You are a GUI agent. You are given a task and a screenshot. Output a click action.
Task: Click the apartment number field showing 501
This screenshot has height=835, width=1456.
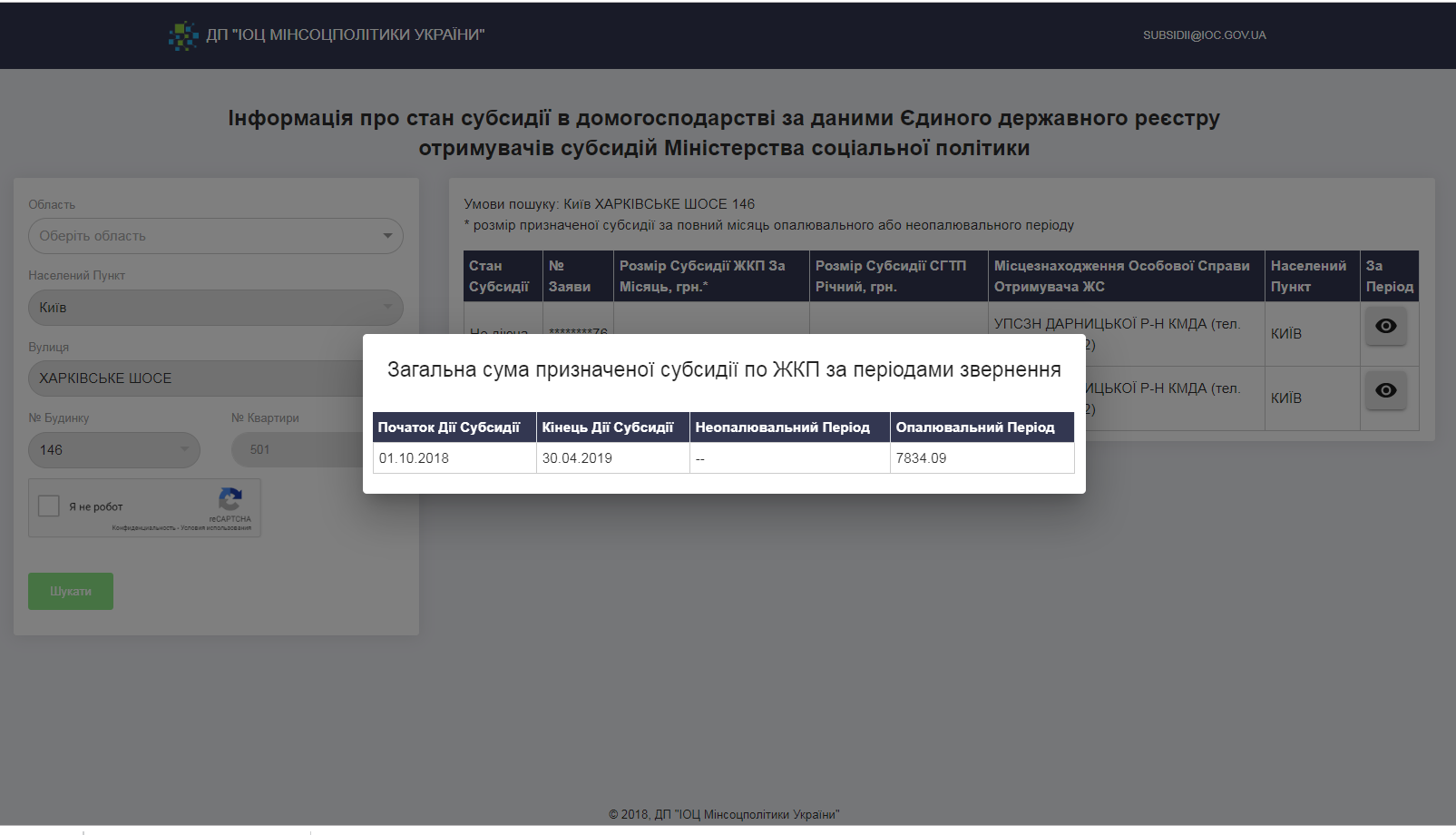[295, 450]
